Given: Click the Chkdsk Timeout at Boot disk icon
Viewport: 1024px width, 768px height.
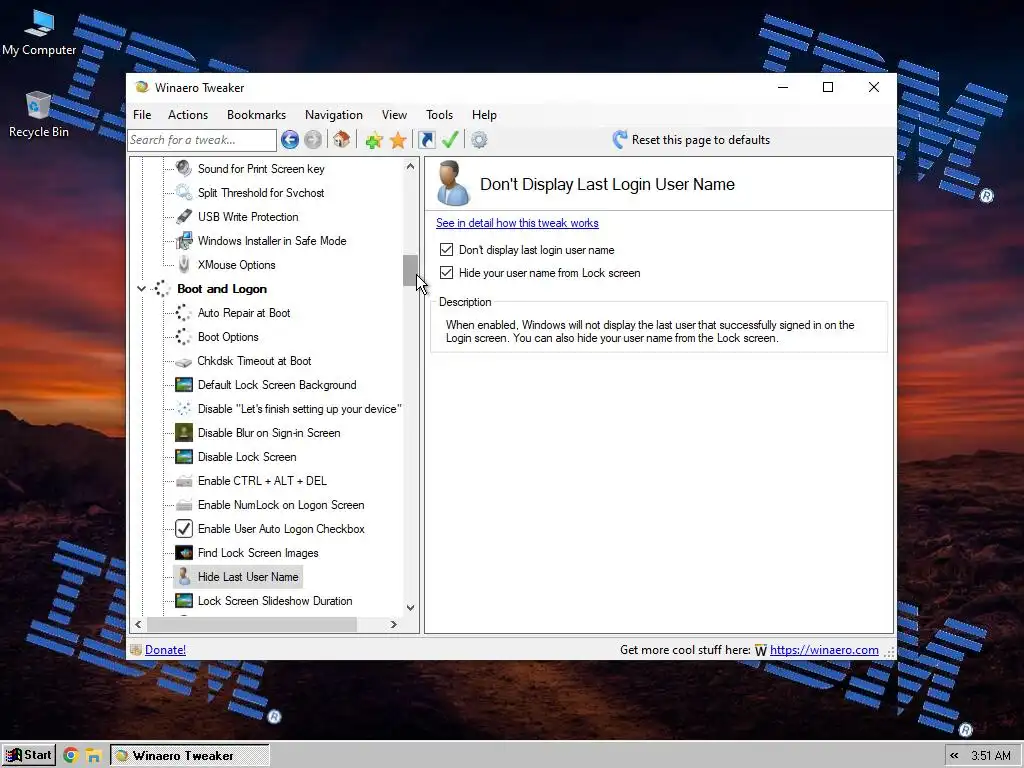Looking at the screenshot, I should coord(184,362).
